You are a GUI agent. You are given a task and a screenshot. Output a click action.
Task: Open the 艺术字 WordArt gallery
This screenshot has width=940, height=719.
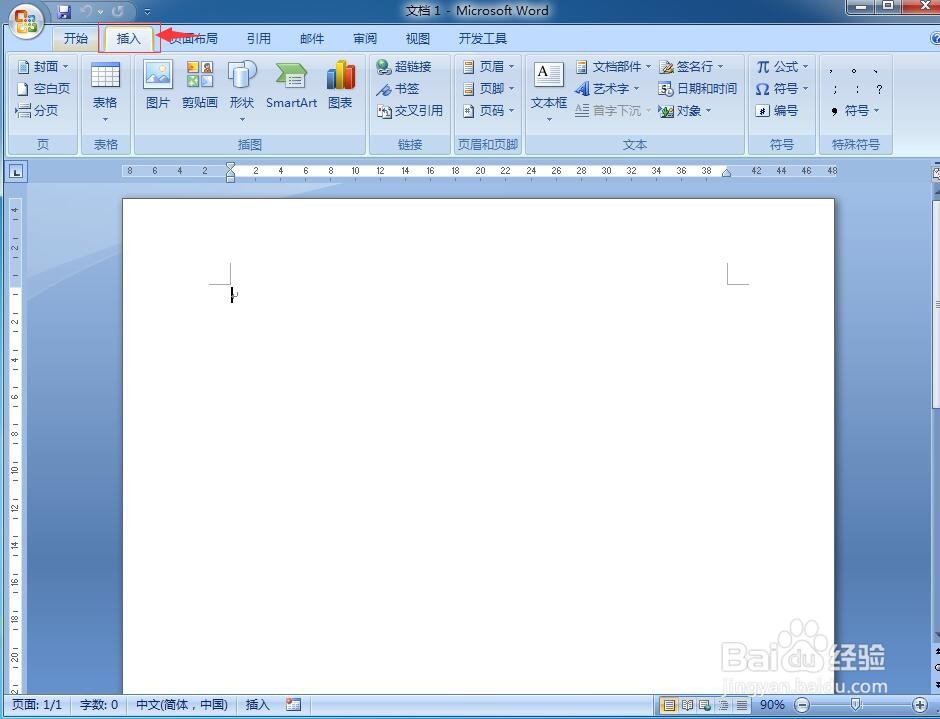(x=607, y=89)
